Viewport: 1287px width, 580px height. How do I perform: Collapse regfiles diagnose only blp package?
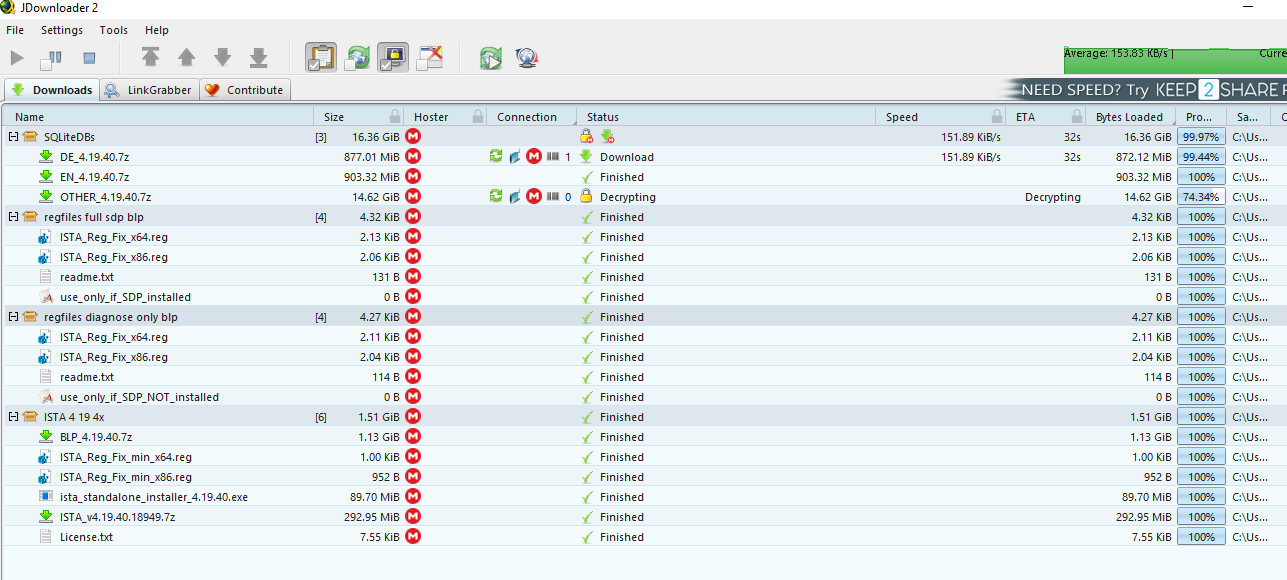(13, 317)
